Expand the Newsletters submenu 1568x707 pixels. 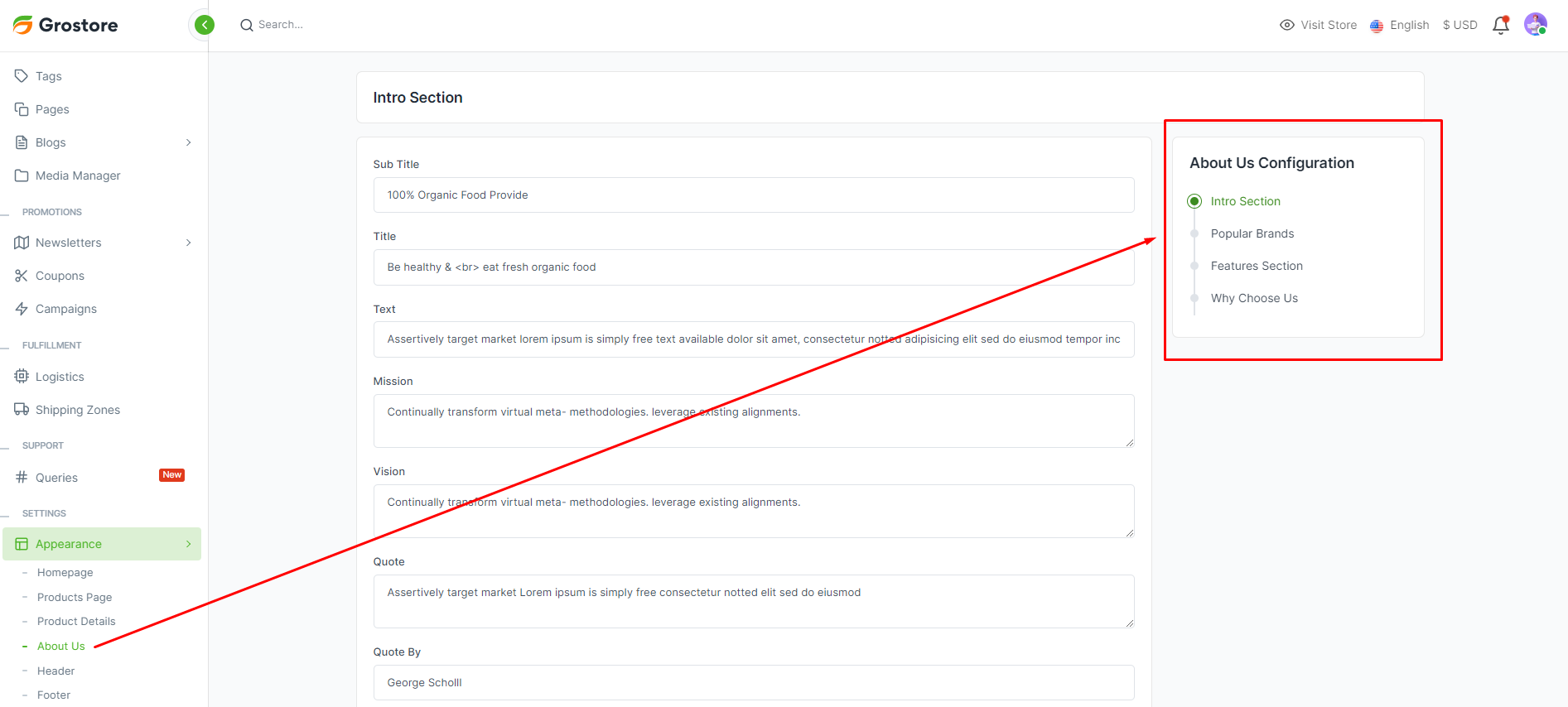188,243
